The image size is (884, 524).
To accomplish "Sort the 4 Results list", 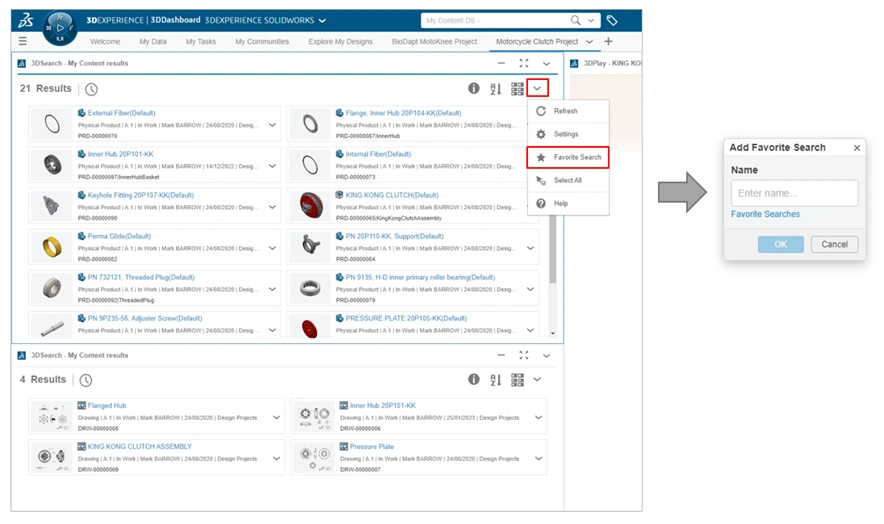I will pos(496,380).
